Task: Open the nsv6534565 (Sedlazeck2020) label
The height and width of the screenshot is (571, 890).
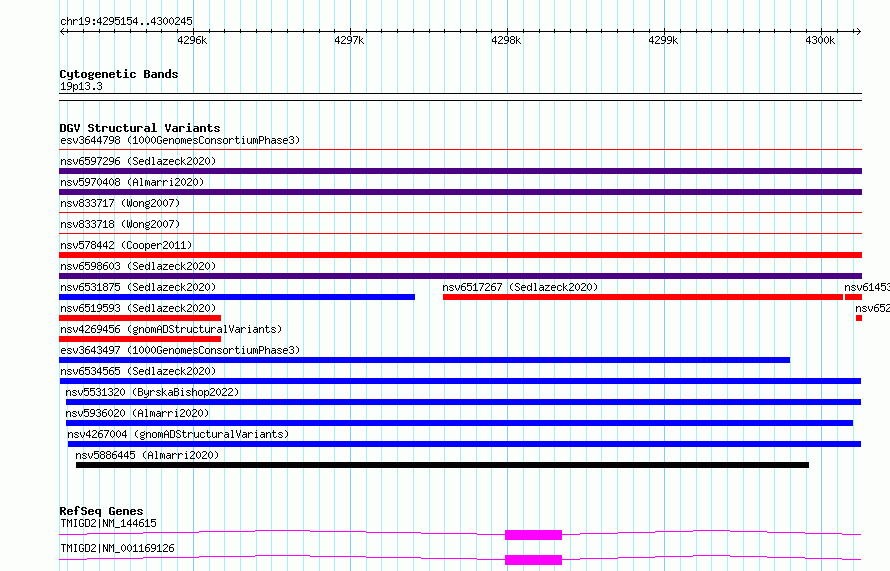Action: [138, 371]
